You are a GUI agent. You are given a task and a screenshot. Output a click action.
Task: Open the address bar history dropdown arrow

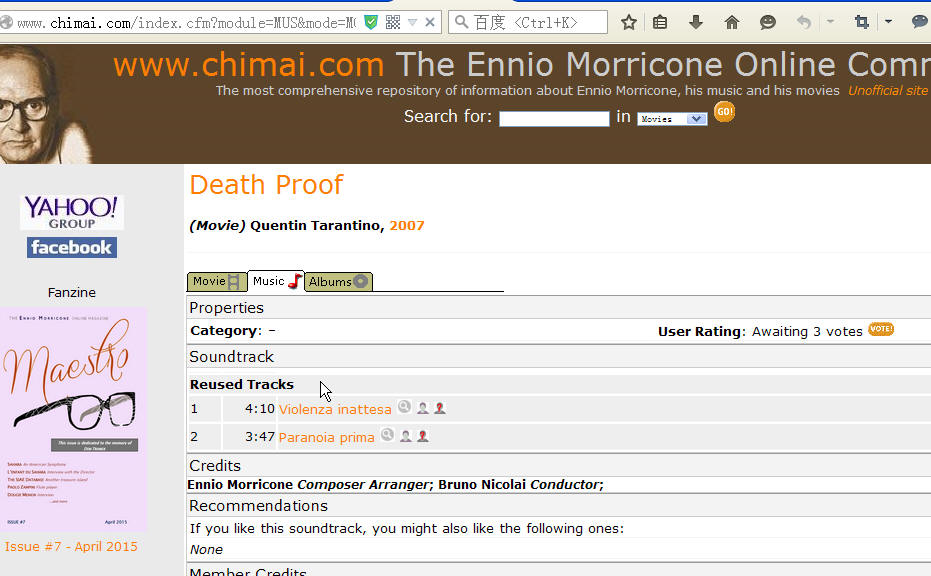coord(413,23)
